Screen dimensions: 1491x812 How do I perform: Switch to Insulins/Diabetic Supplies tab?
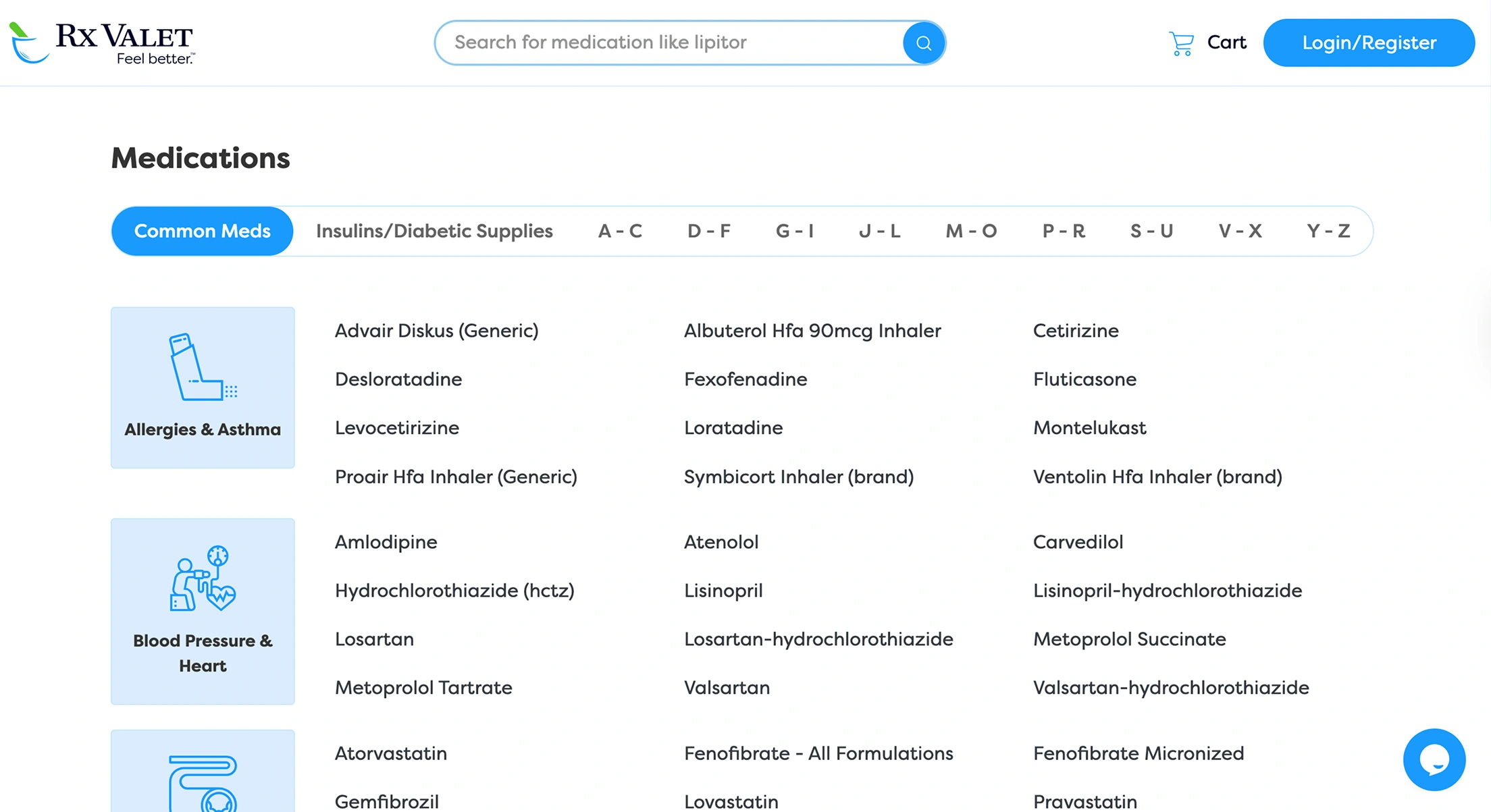434,231
